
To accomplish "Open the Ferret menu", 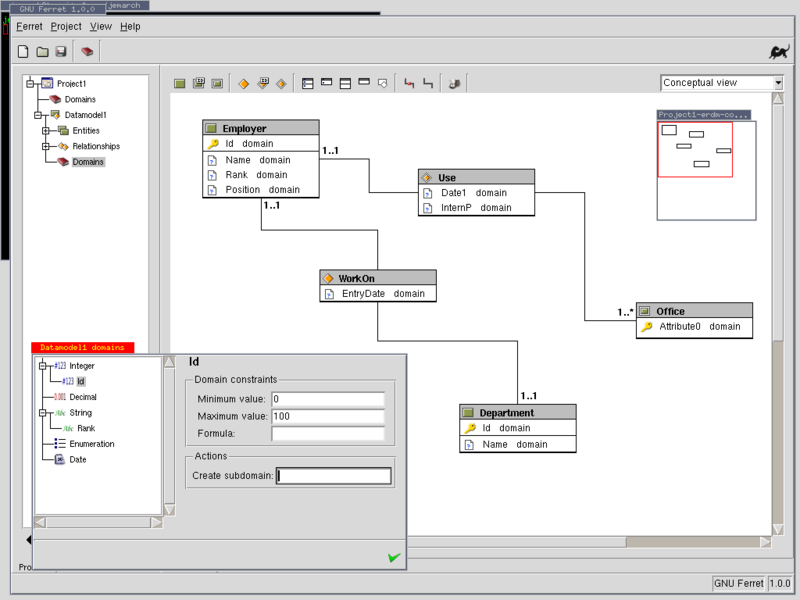I will 29,27.
